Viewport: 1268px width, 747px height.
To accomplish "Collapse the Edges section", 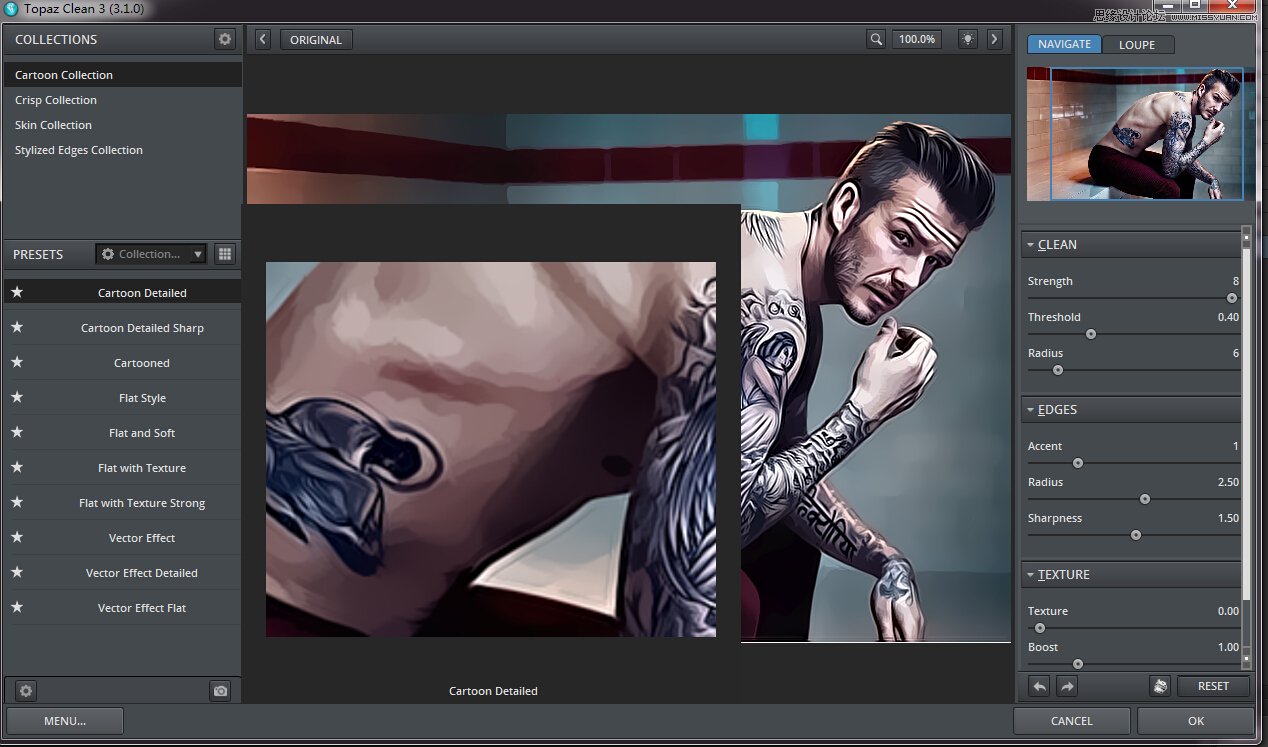I will (1031, 410).
